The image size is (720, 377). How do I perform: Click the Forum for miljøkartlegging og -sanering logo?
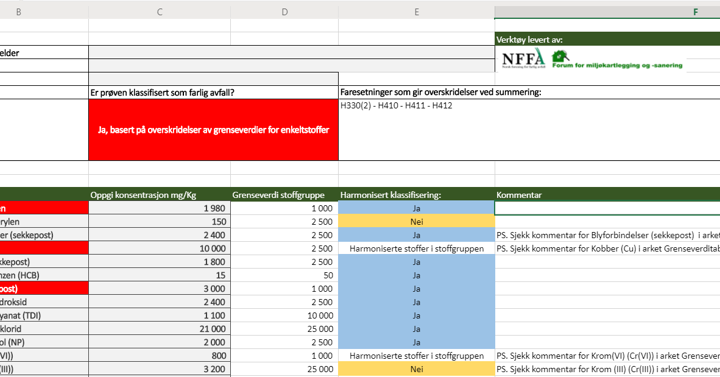(617, 60)
